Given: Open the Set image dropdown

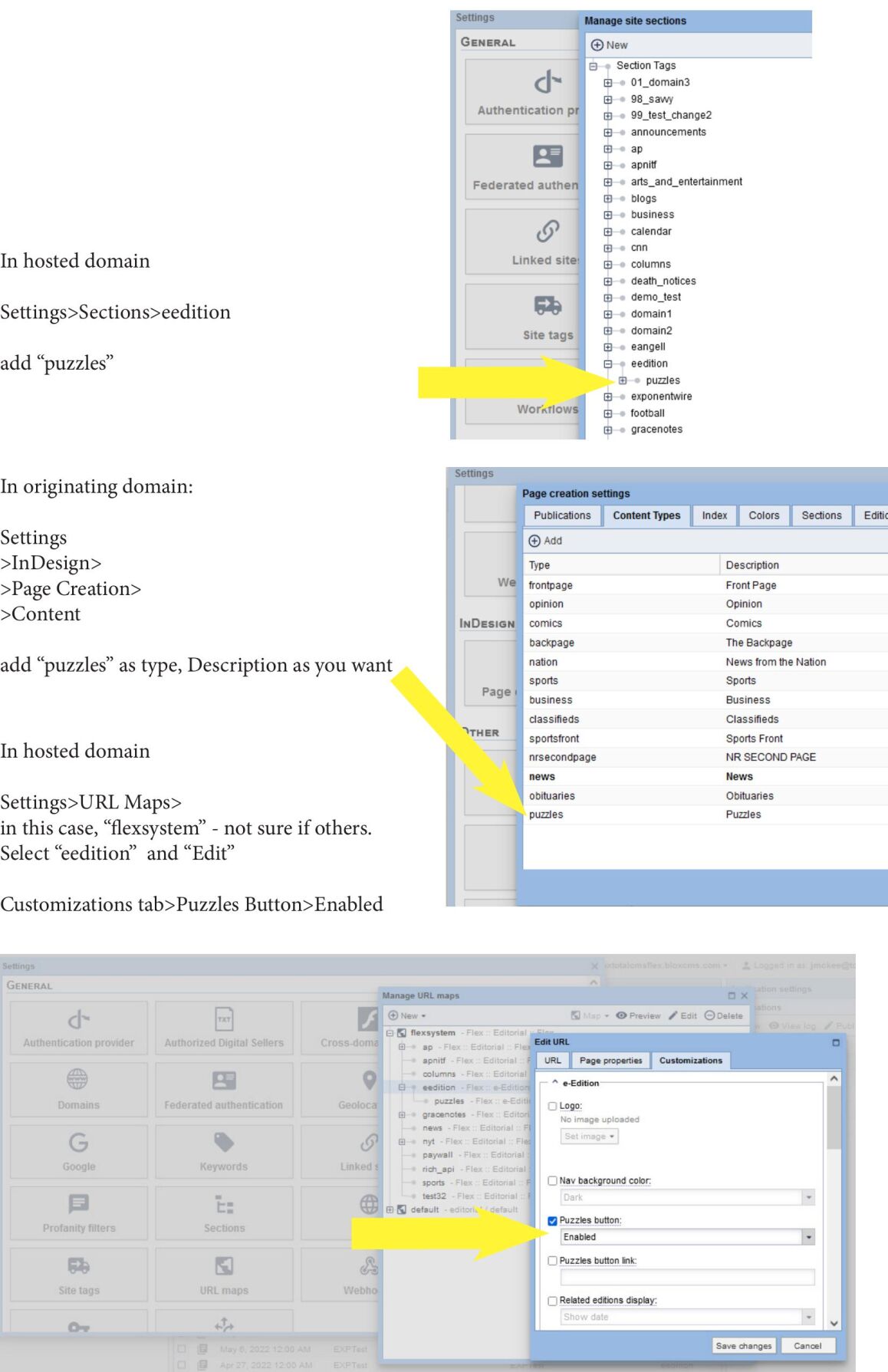Looking at the screenshot, I should pos(589,1137).
